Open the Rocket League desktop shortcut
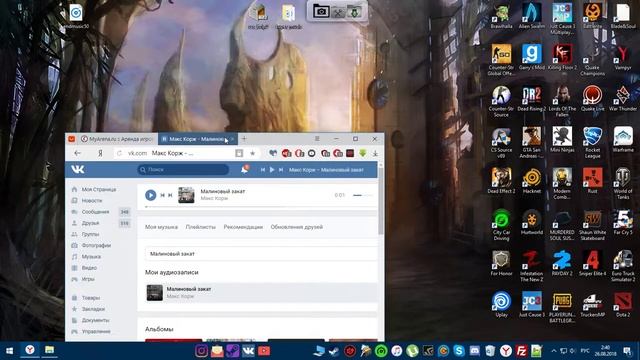 point(592,142)
